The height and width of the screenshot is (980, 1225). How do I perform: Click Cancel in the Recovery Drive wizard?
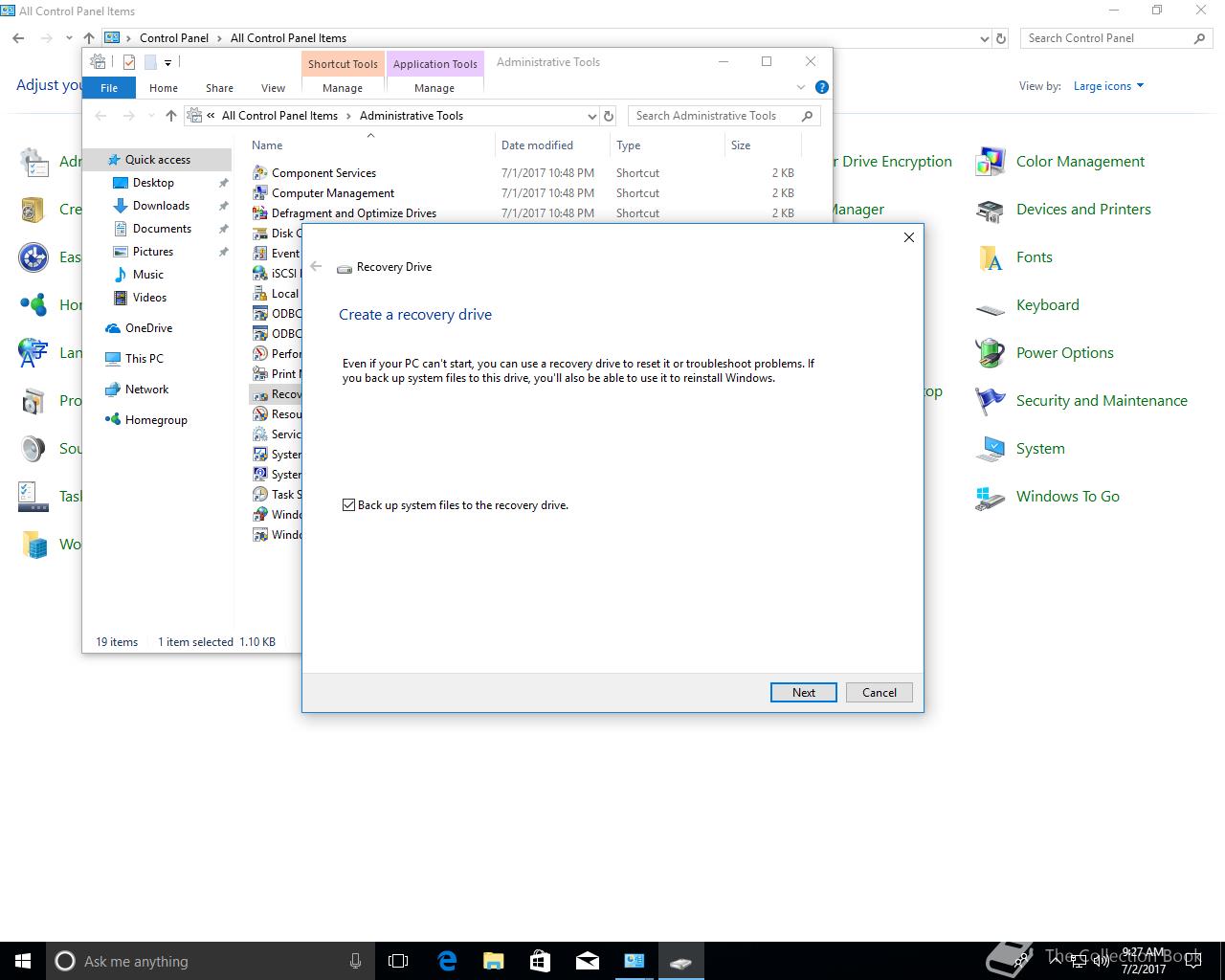pyautogui.click(x=880, y=693)
